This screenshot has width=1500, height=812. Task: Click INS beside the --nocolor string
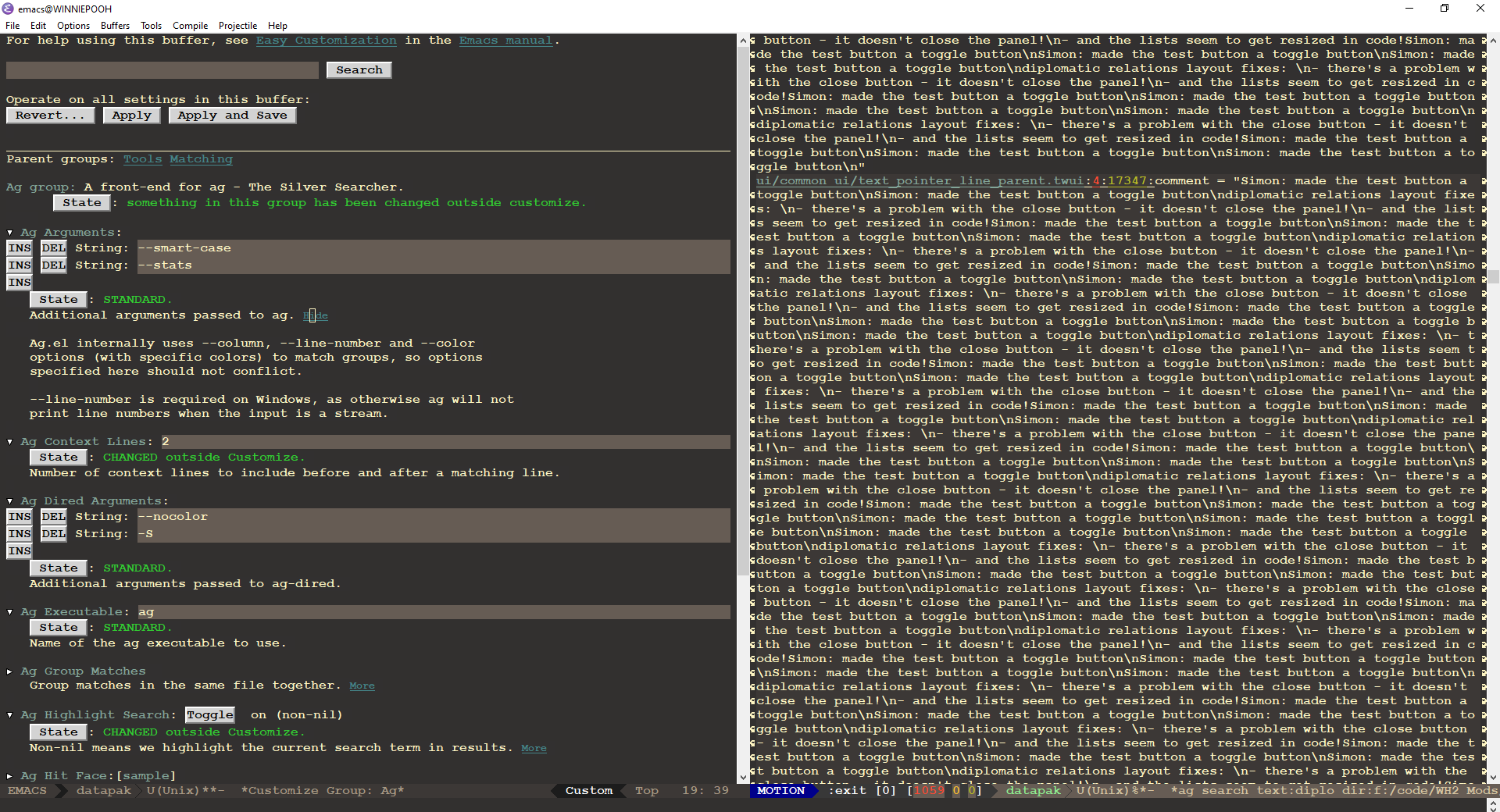pos(20,517)
